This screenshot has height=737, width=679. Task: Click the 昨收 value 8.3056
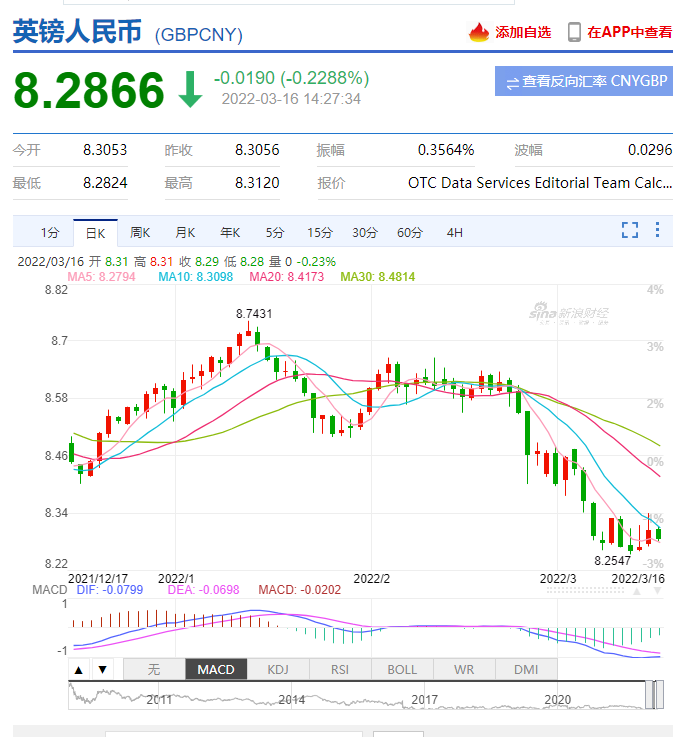pos(258,150)
